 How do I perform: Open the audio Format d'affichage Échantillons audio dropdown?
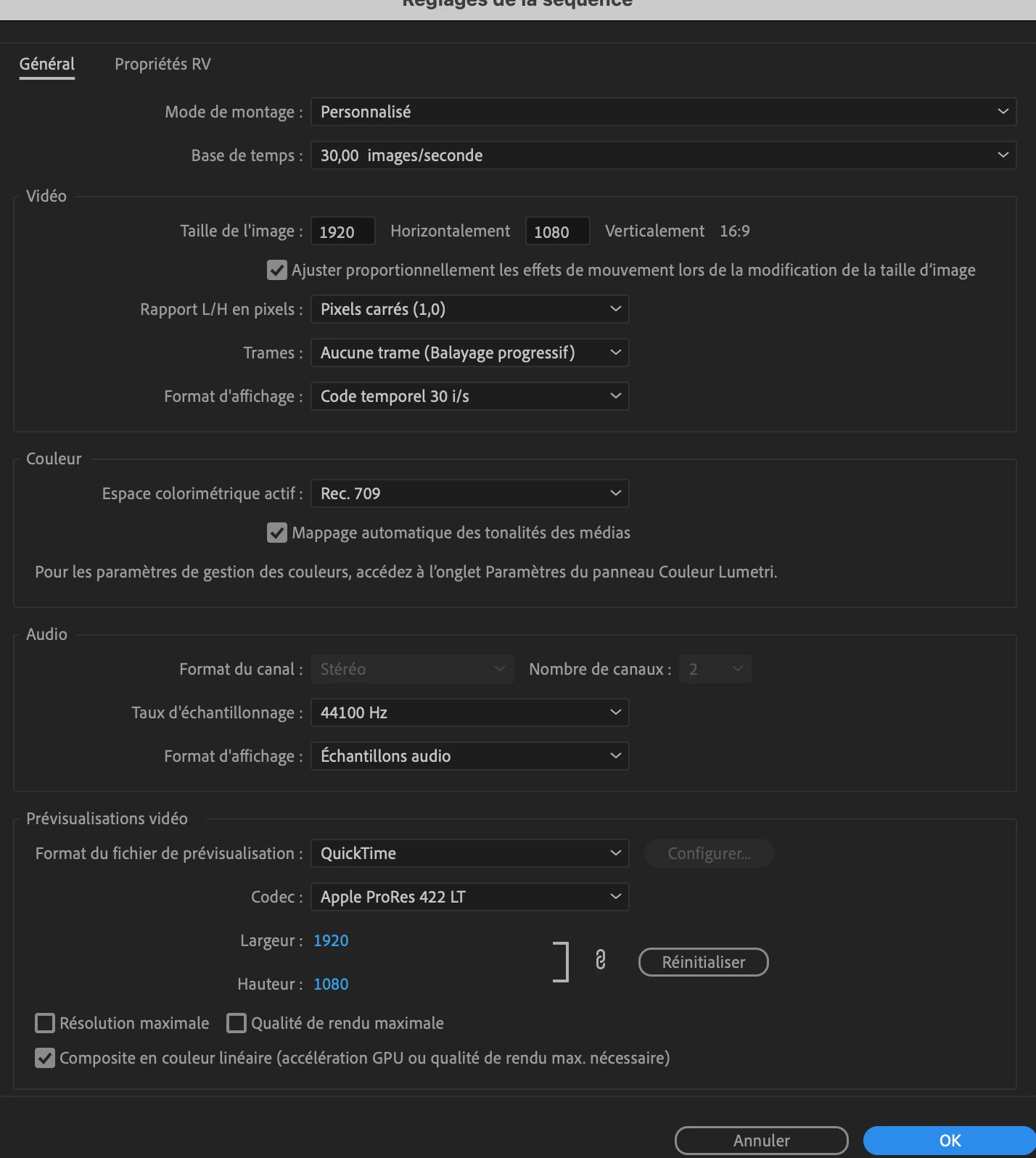point(469,756)
